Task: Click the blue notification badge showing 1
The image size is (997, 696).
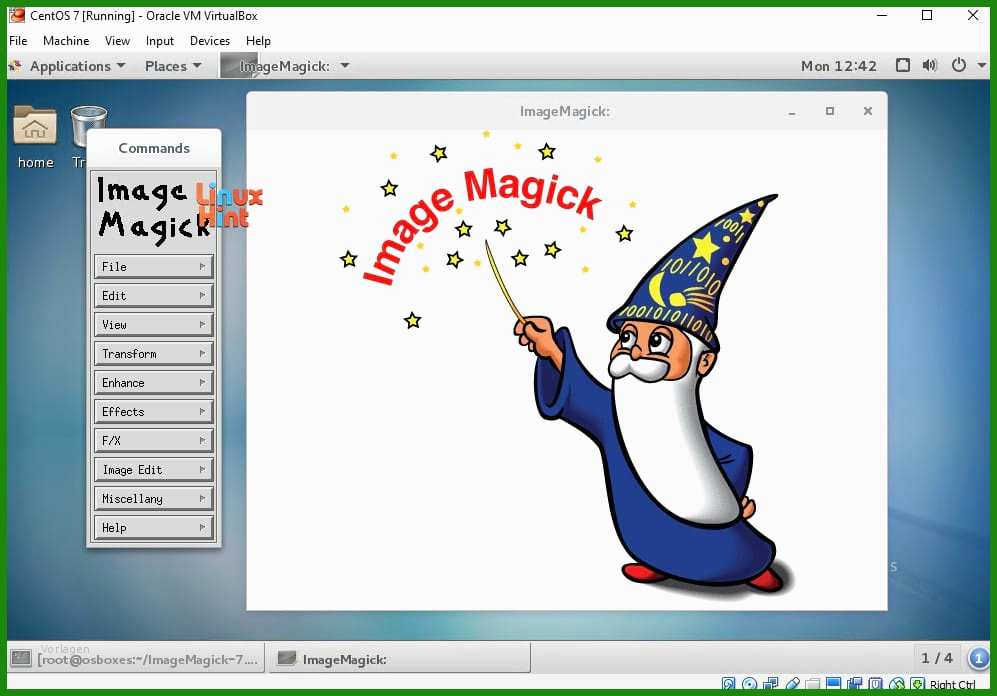Action: (x=976, y=658)
